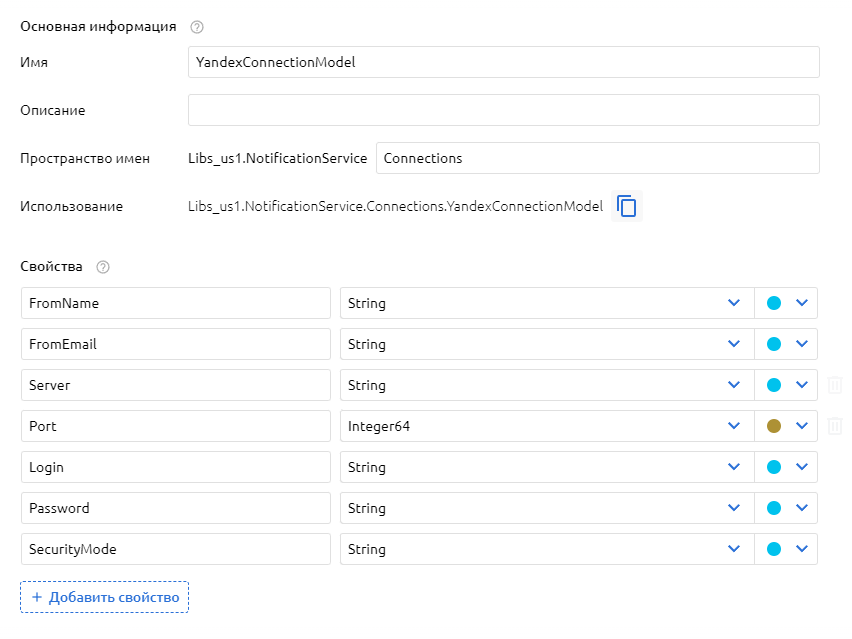The image size is (852, 639).
Task: Select the Server property name field
Action: pos(175,385)
